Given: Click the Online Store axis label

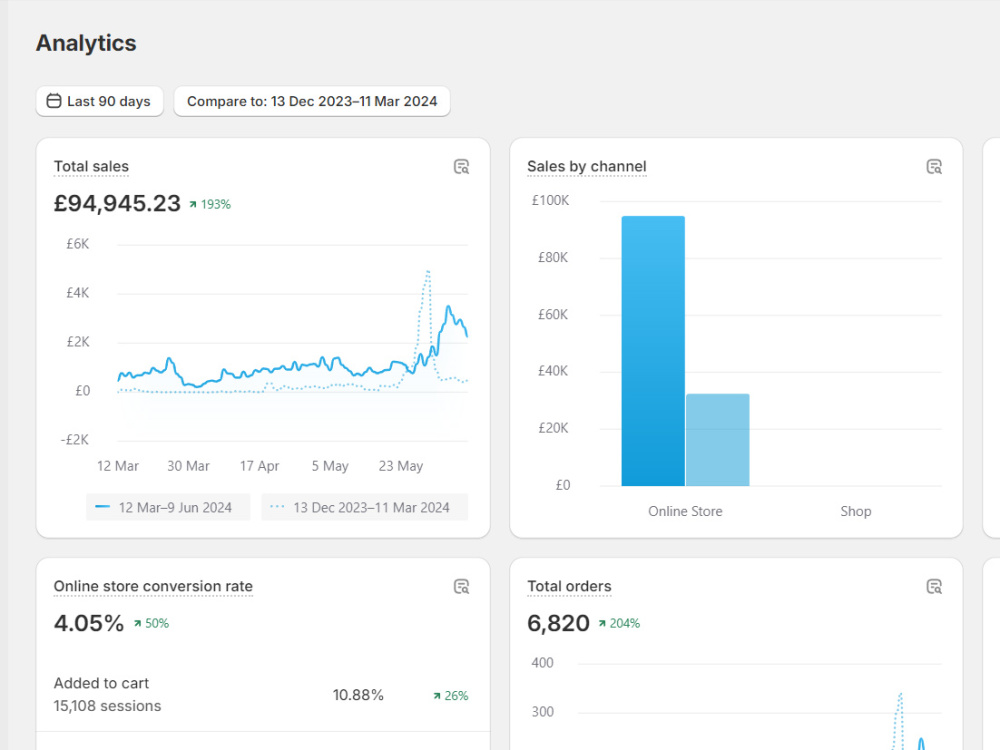Looking at the screenshot, I should pos(685,511).
